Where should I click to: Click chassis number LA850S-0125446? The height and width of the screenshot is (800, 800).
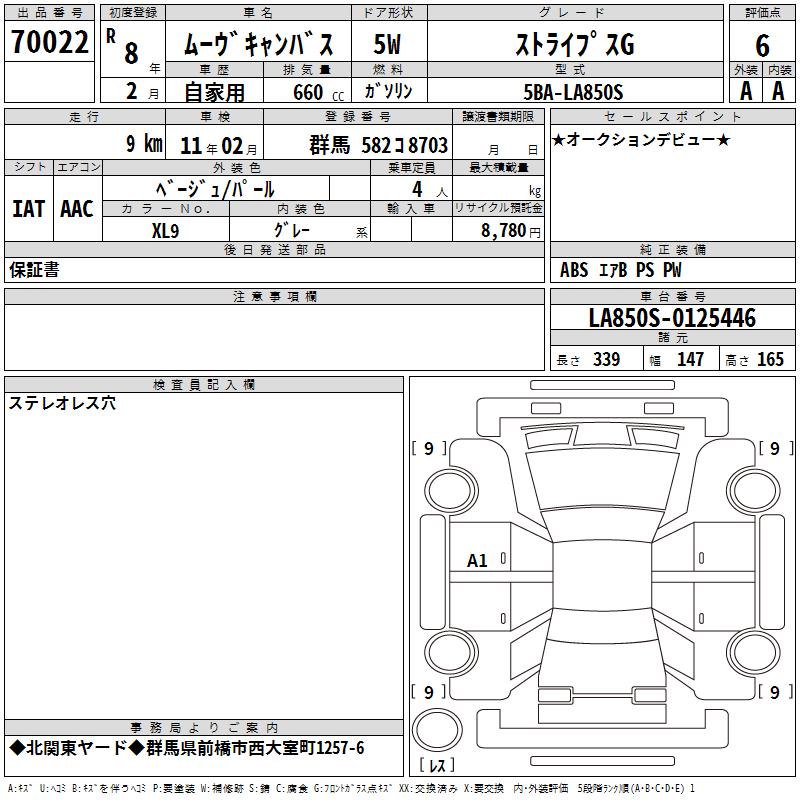(x=672, y=318)
